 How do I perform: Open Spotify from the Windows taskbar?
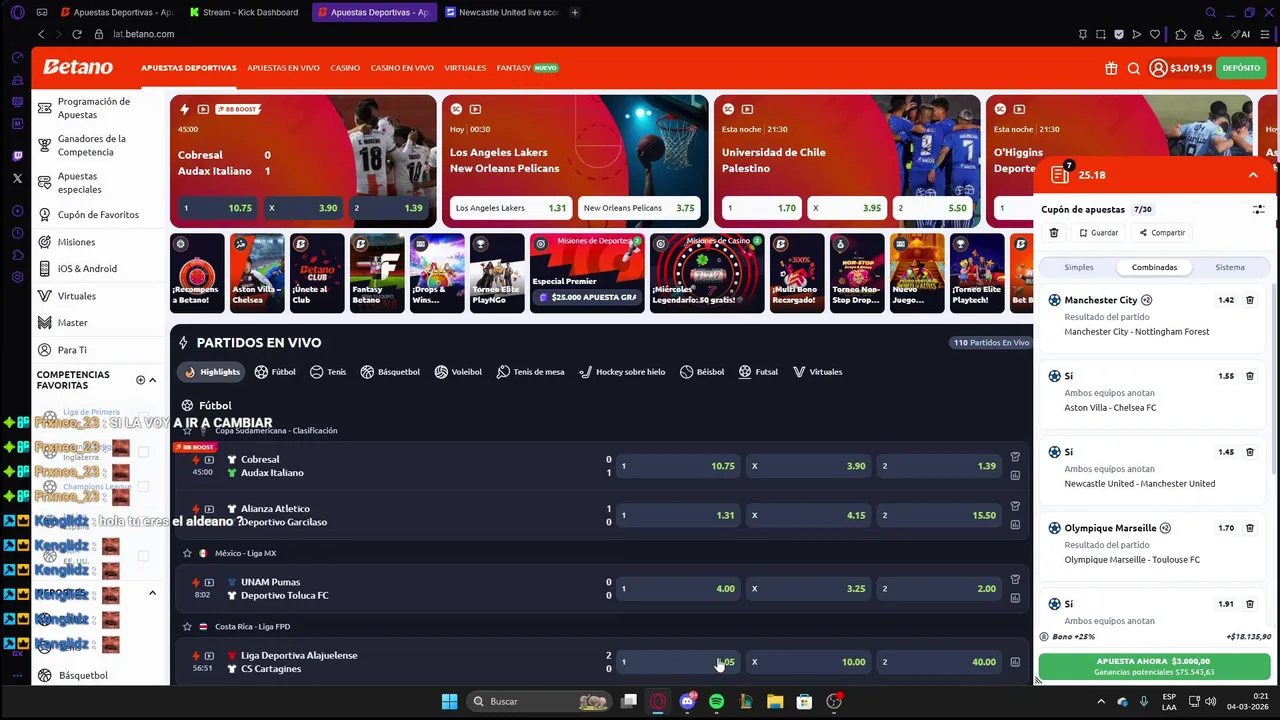(x=716, y=702)
